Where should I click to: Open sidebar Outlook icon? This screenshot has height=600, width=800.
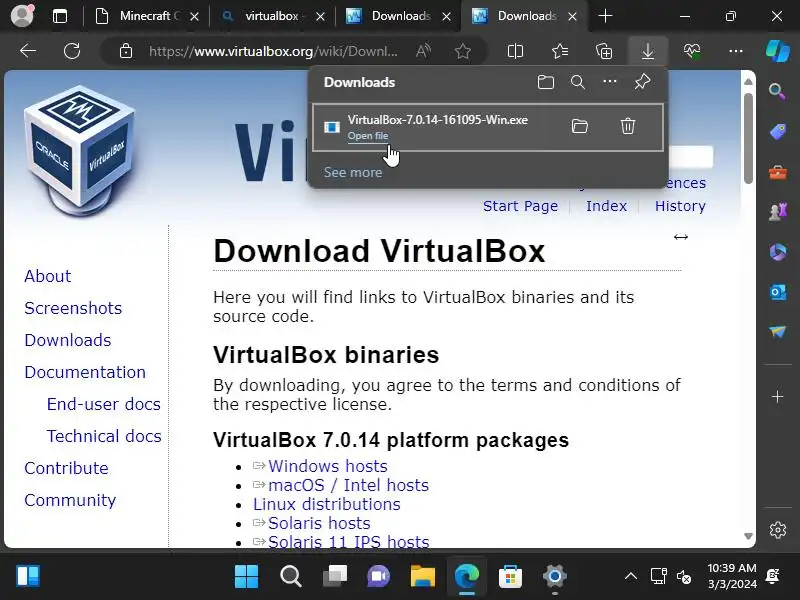[x=778, y=292]
